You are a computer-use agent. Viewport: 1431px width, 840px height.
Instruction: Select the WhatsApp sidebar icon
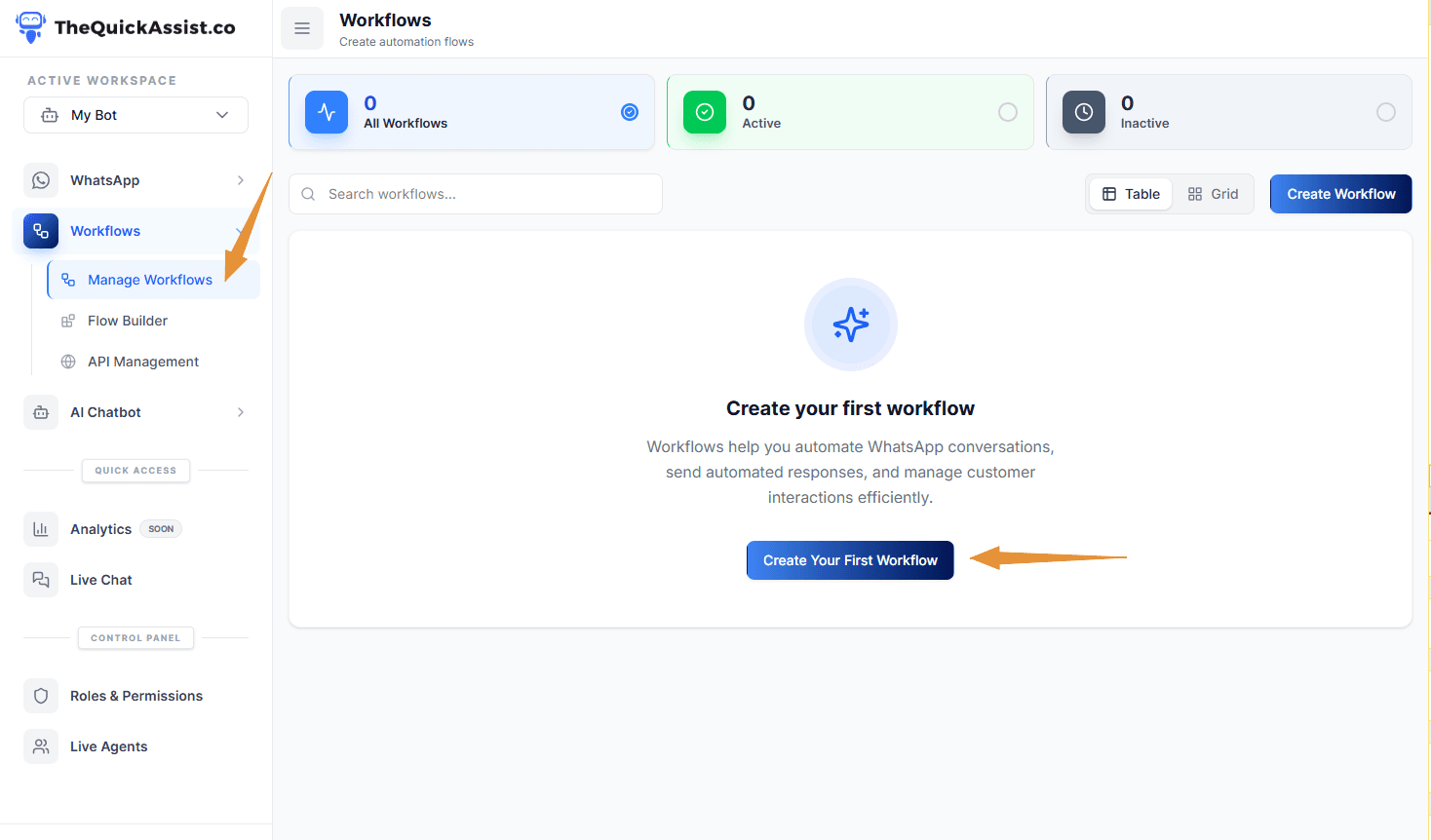[40, 180]
